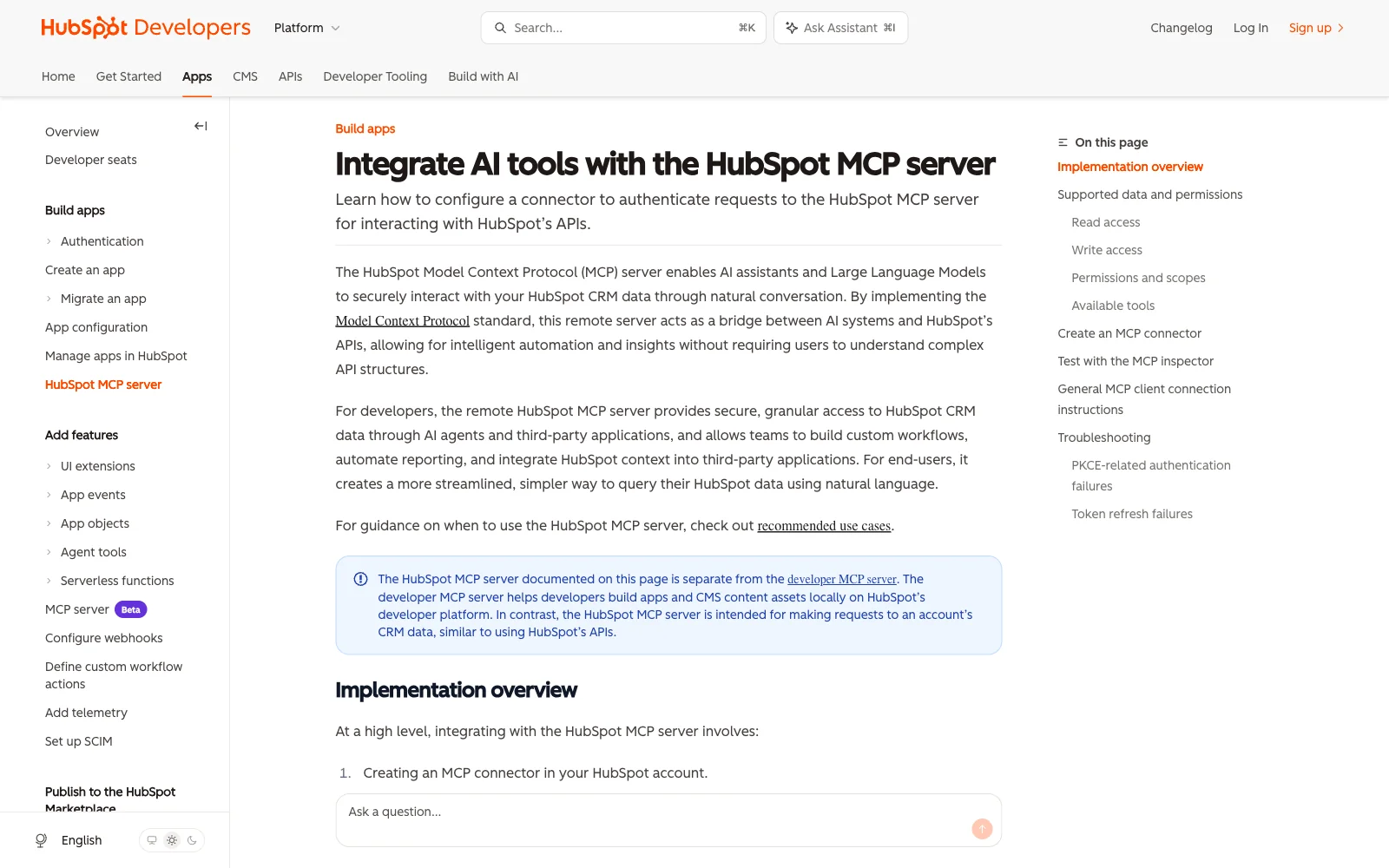Screen dimensions: 1389x868
Task: Expand the Authentication section
Action: [49, 241]
